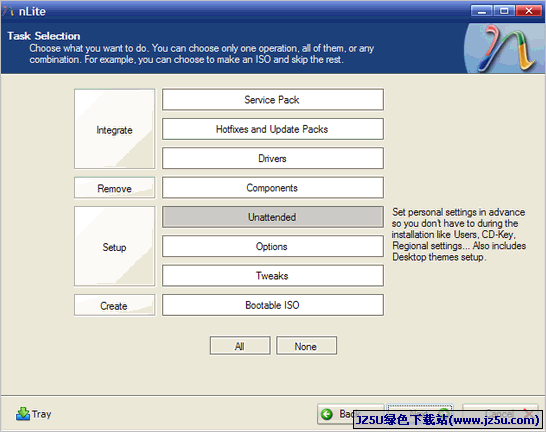Maximize the nLite window
The image size is (546, 432).
point(504,11)
